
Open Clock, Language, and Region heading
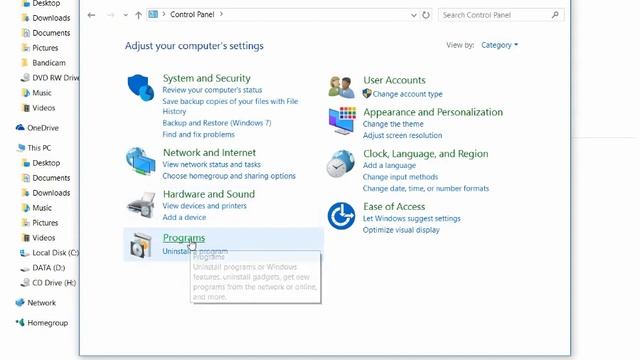tap(426, 153)
